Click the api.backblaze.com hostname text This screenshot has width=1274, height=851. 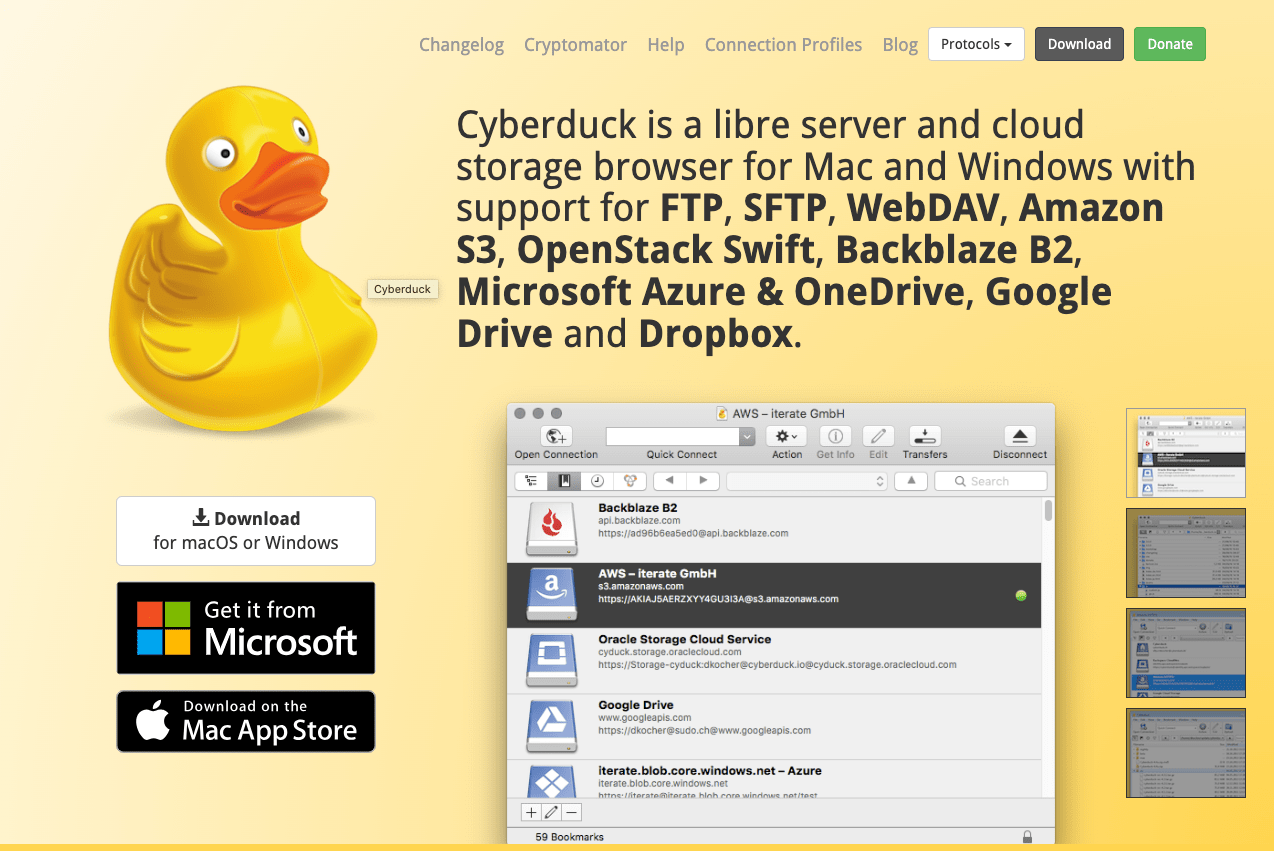[x=639, y=521]
